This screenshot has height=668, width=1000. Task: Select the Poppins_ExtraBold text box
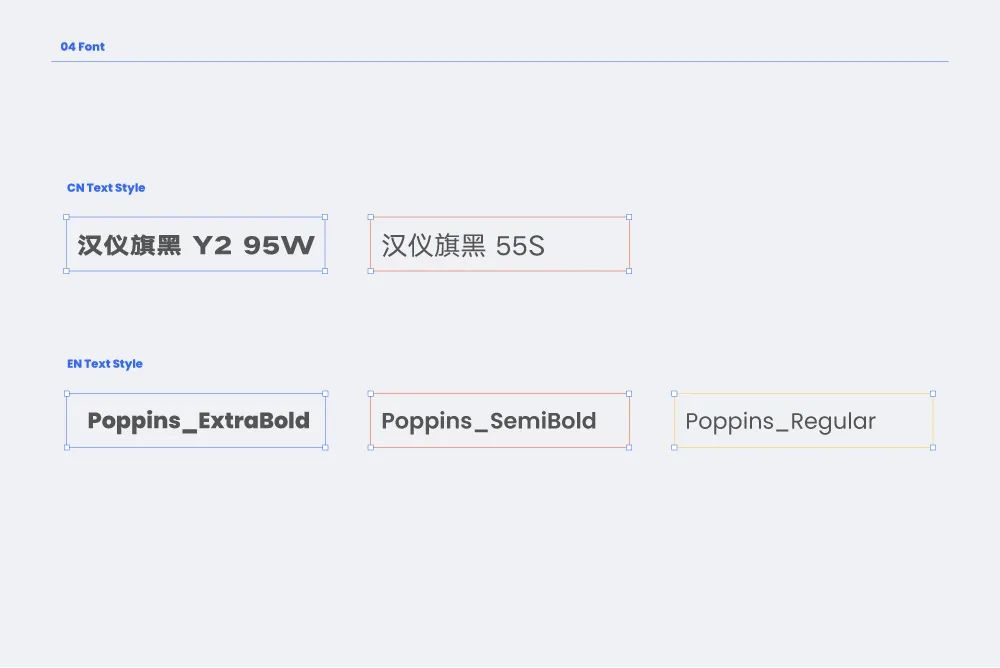point(196,420)
